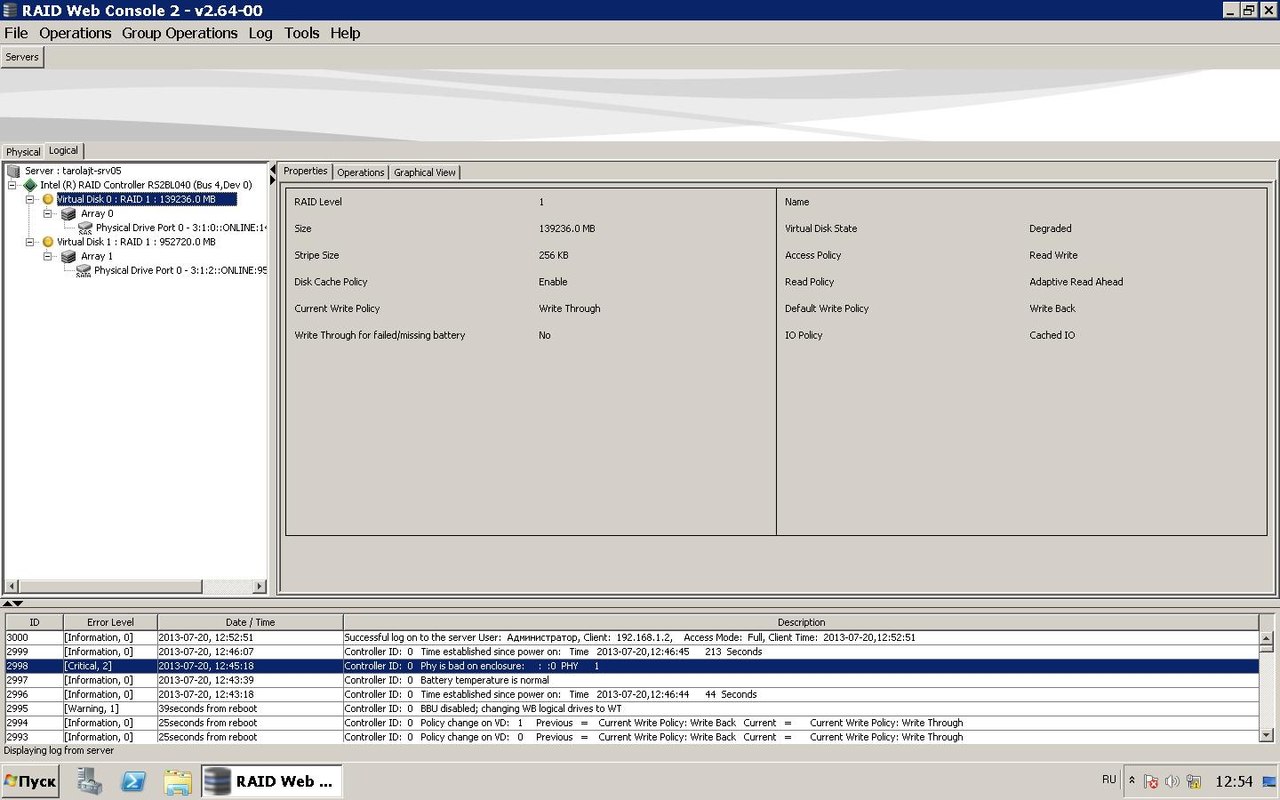Select Intel (R) RAID Controller RS2BL040 node
The height and width of the screenshot is (800, 1280).
point(146,185)
